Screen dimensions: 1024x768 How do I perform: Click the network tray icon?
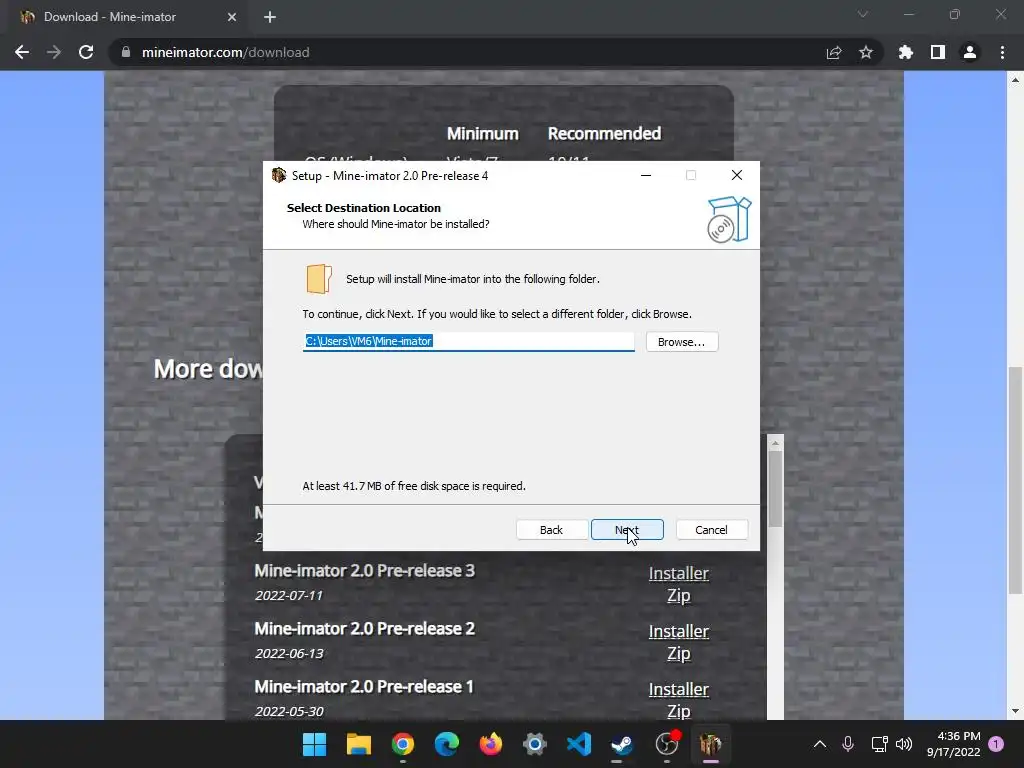point(879,744)
